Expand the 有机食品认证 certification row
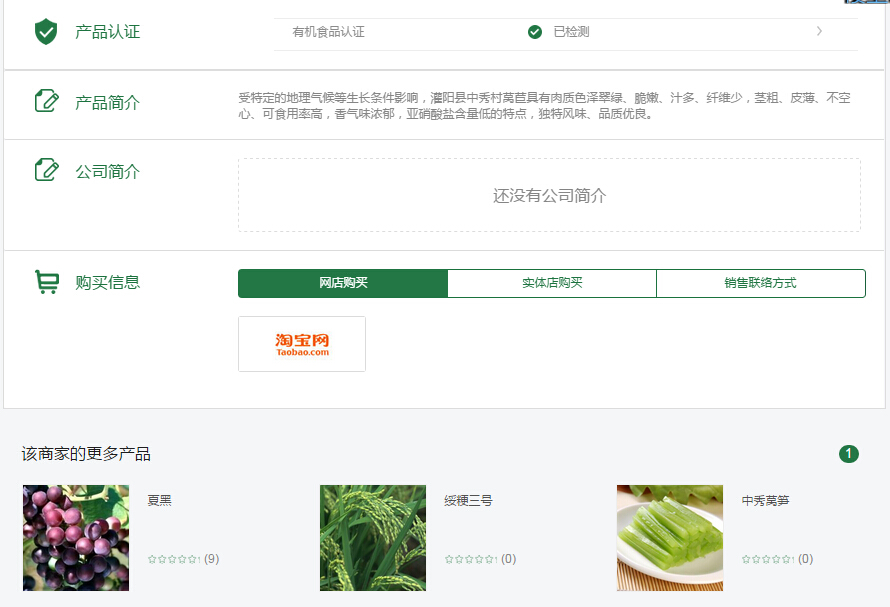 [x=329, y=32]
